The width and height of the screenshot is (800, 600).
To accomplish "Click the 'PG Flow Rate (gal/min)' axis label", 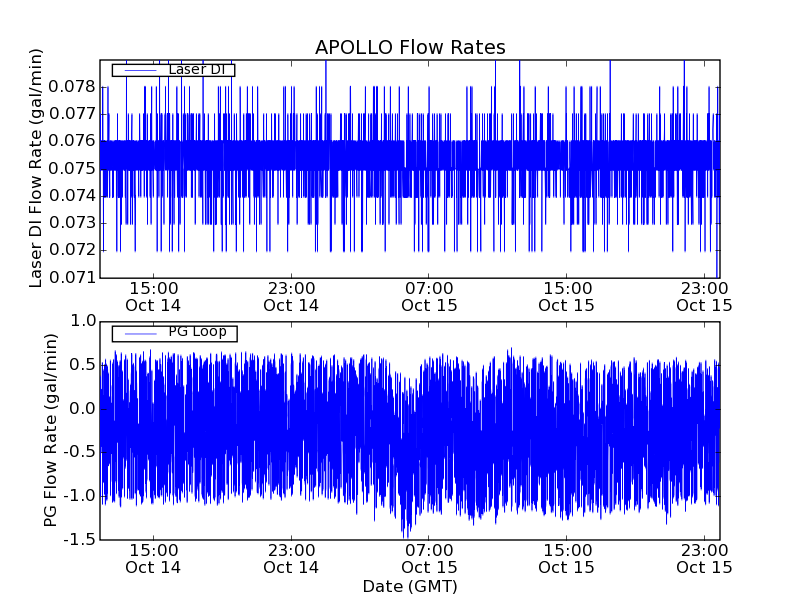I will coord(50,431).
